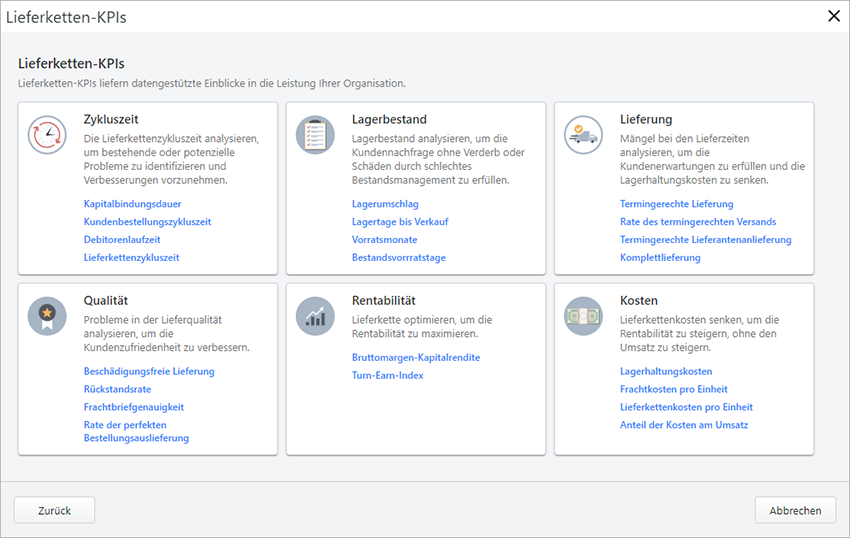
Task: Click the Lieferung truck icon
Action: point(583,135)
